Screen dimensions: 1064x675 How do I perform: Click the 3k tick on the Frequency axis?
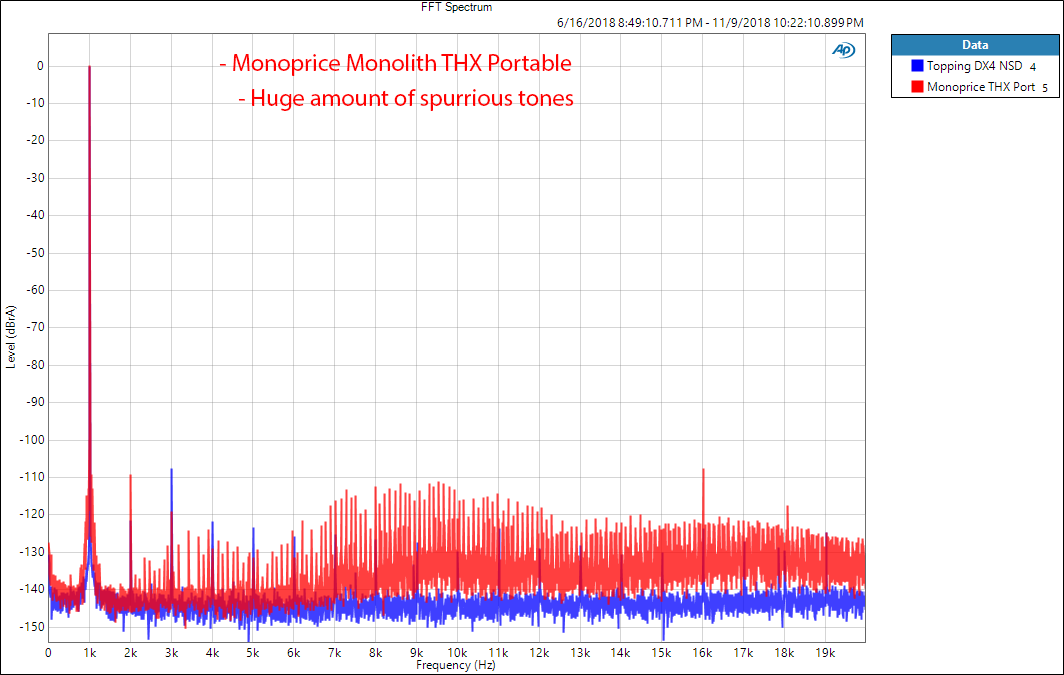click(x=171, y=653)
